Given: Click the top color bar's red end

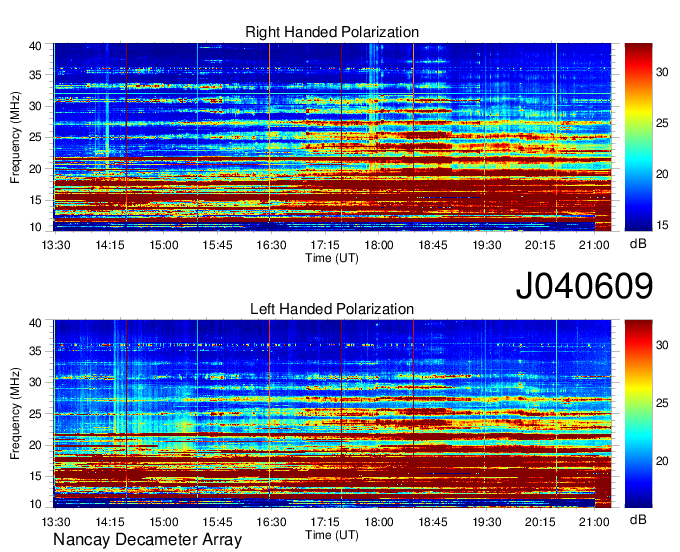Looking at the screenshot, I should pyautogui.click(x=638, y=50).
